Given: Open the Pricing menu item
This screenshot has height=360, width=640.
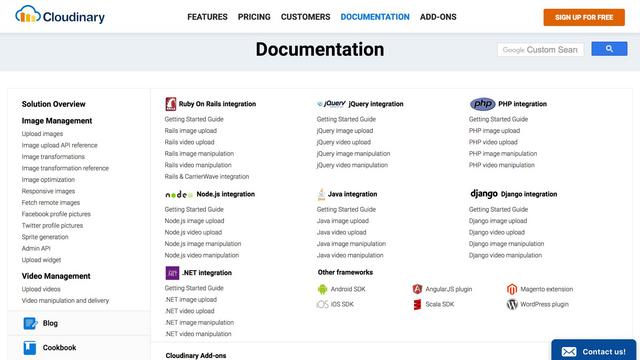Looking at the screenshot, I should pos(254,17).
